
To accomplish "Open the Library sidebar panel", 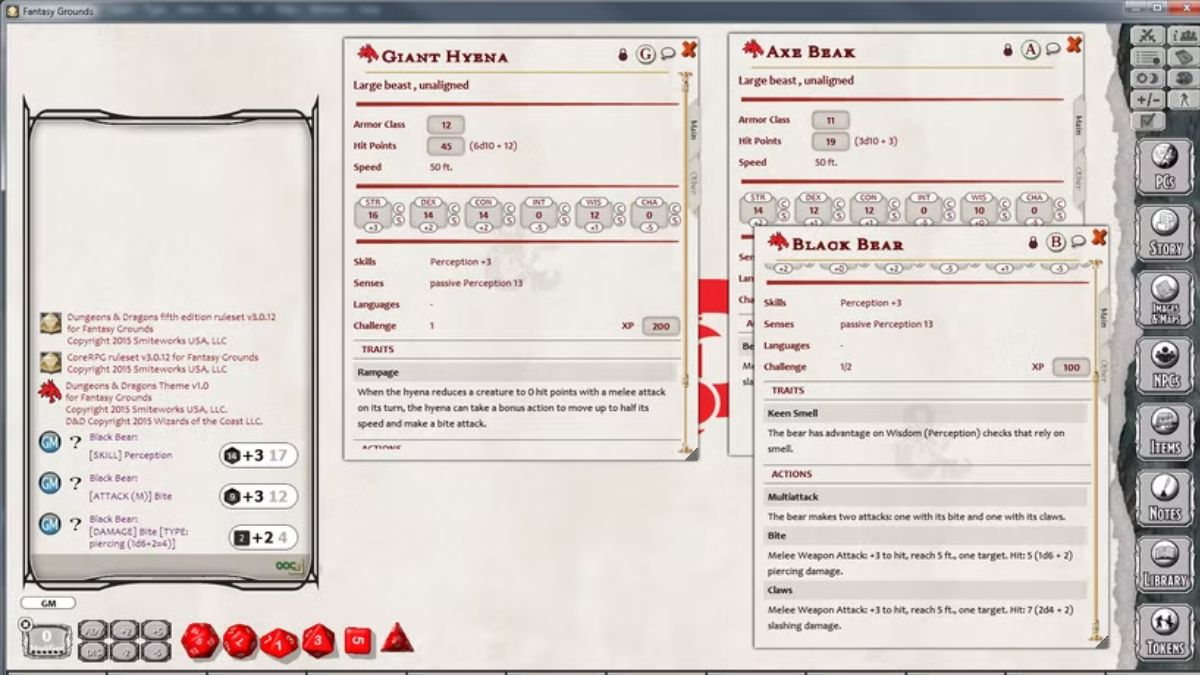I will coord(1164,563).
